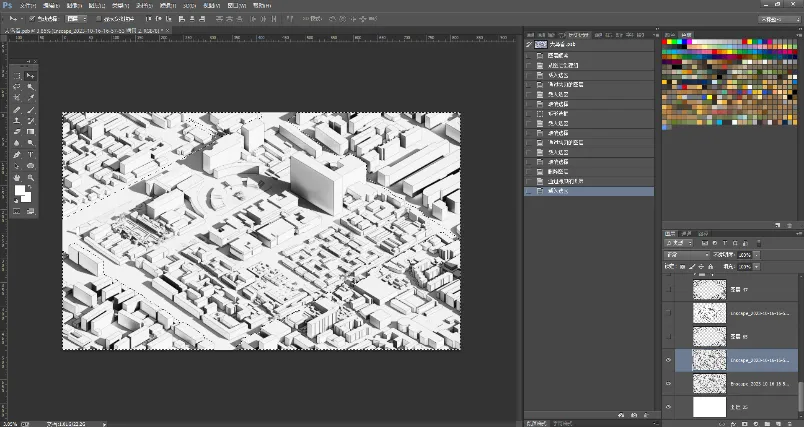
Task: Select the Hand tool
Action: click(x=17, y=178)
